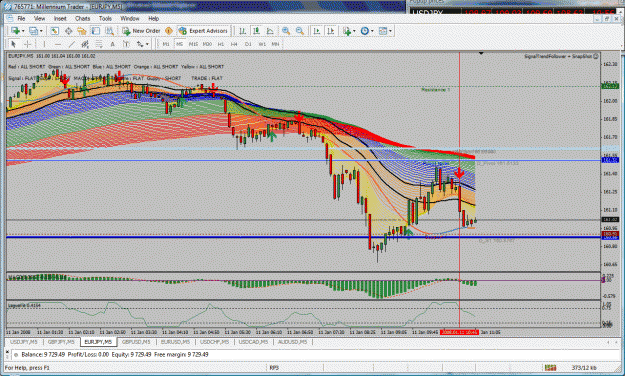Viewport: 625px width, 376px height.
Task: Zoom out on the chart
Action: tap(300, 31)
